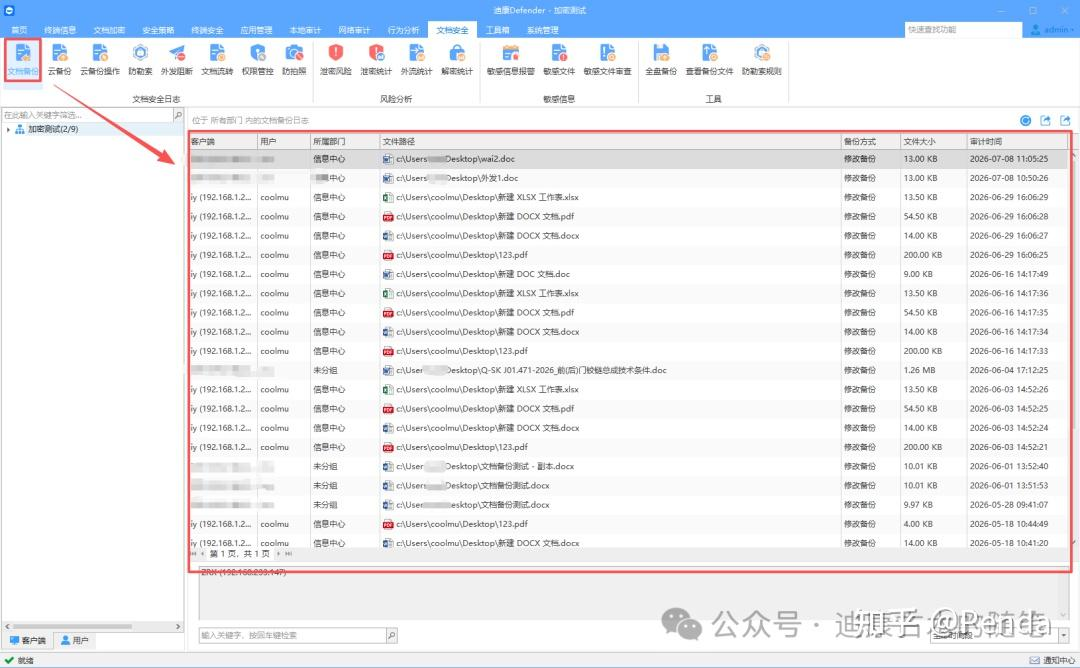This screenshot has width=1080, height=668.
Task: Open the 敏感文件审查 tool
Action: pyautogui.click(x=608, y=60)
